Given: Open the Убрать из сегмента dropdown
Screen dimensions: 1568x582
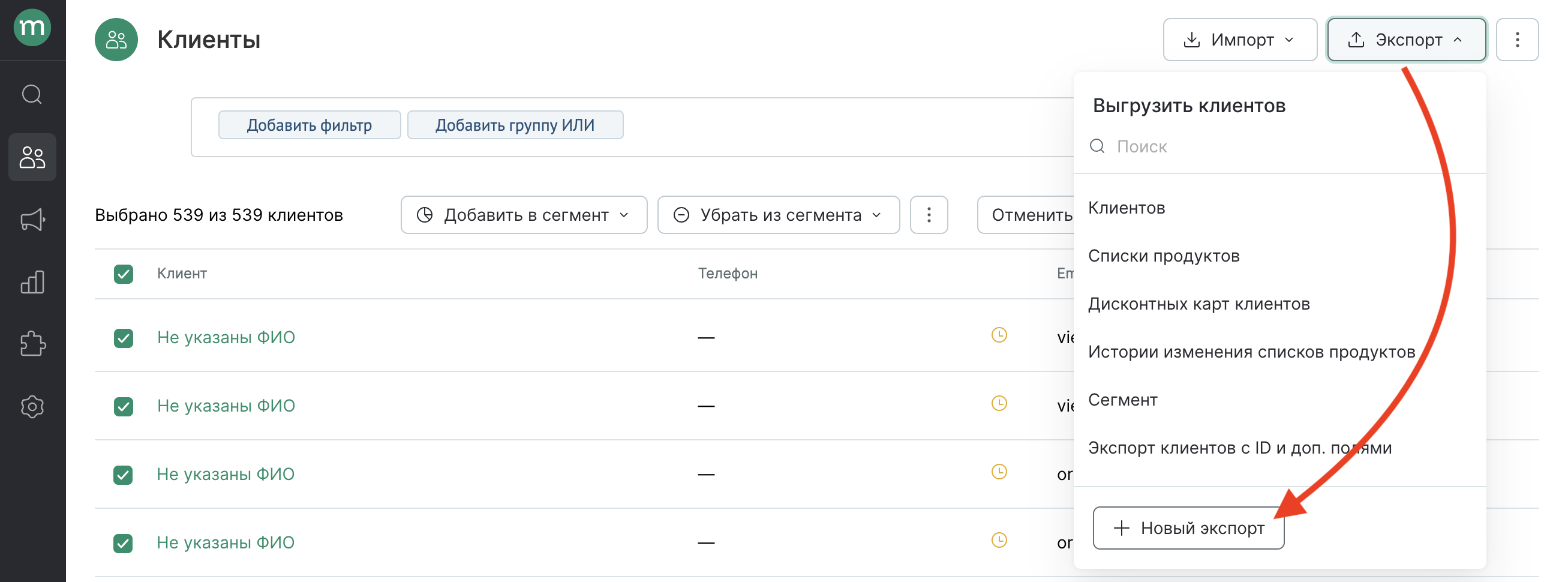Looking at the screenshot, I should pos(779,215).
